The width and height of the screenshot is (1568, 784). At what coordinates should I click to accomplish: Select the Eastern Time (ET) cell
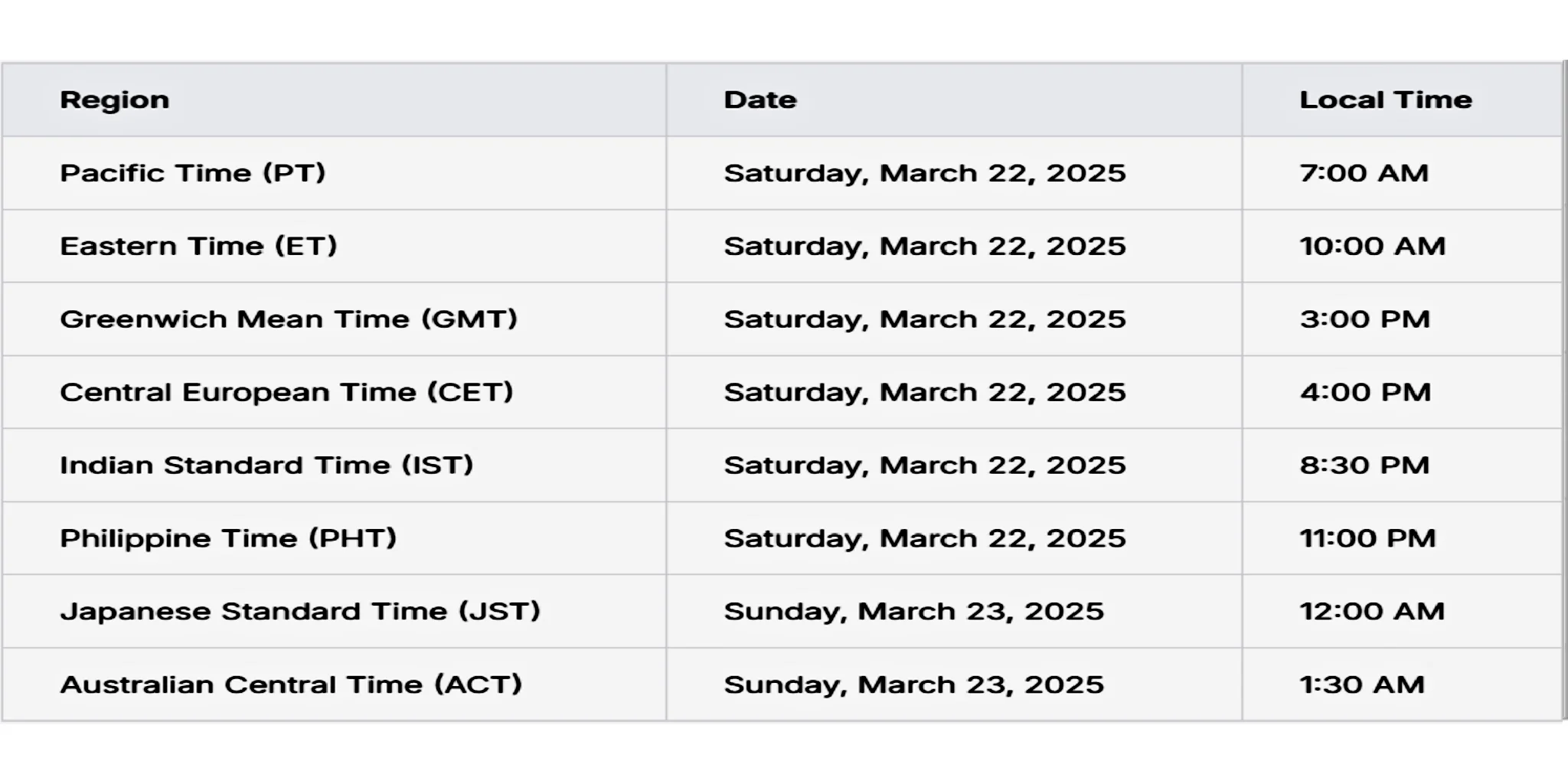(x=334, y=246)
